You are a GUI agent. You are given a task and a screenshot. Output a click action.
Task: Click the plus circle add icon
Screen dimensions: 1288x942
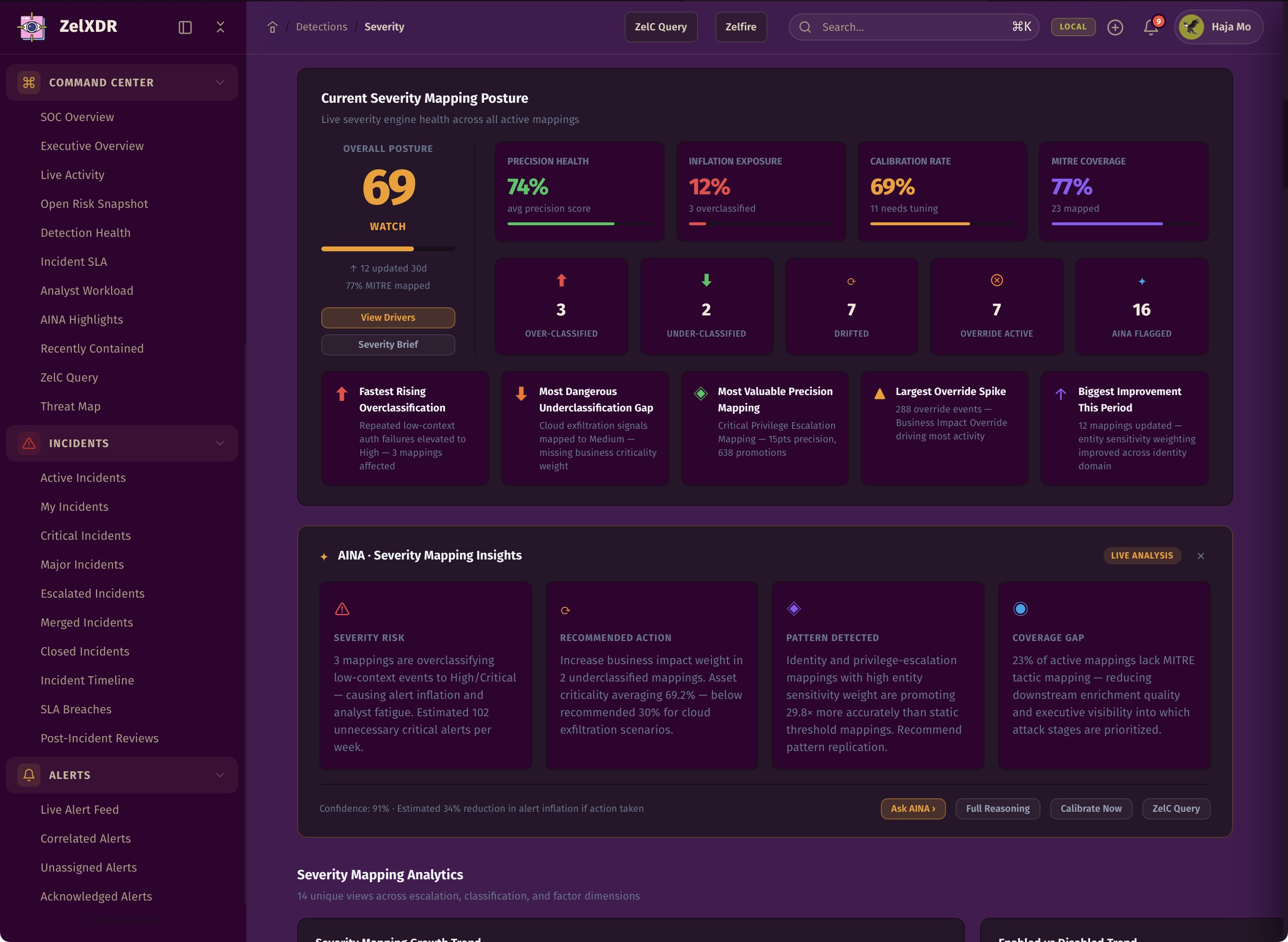coord(1115,27)
